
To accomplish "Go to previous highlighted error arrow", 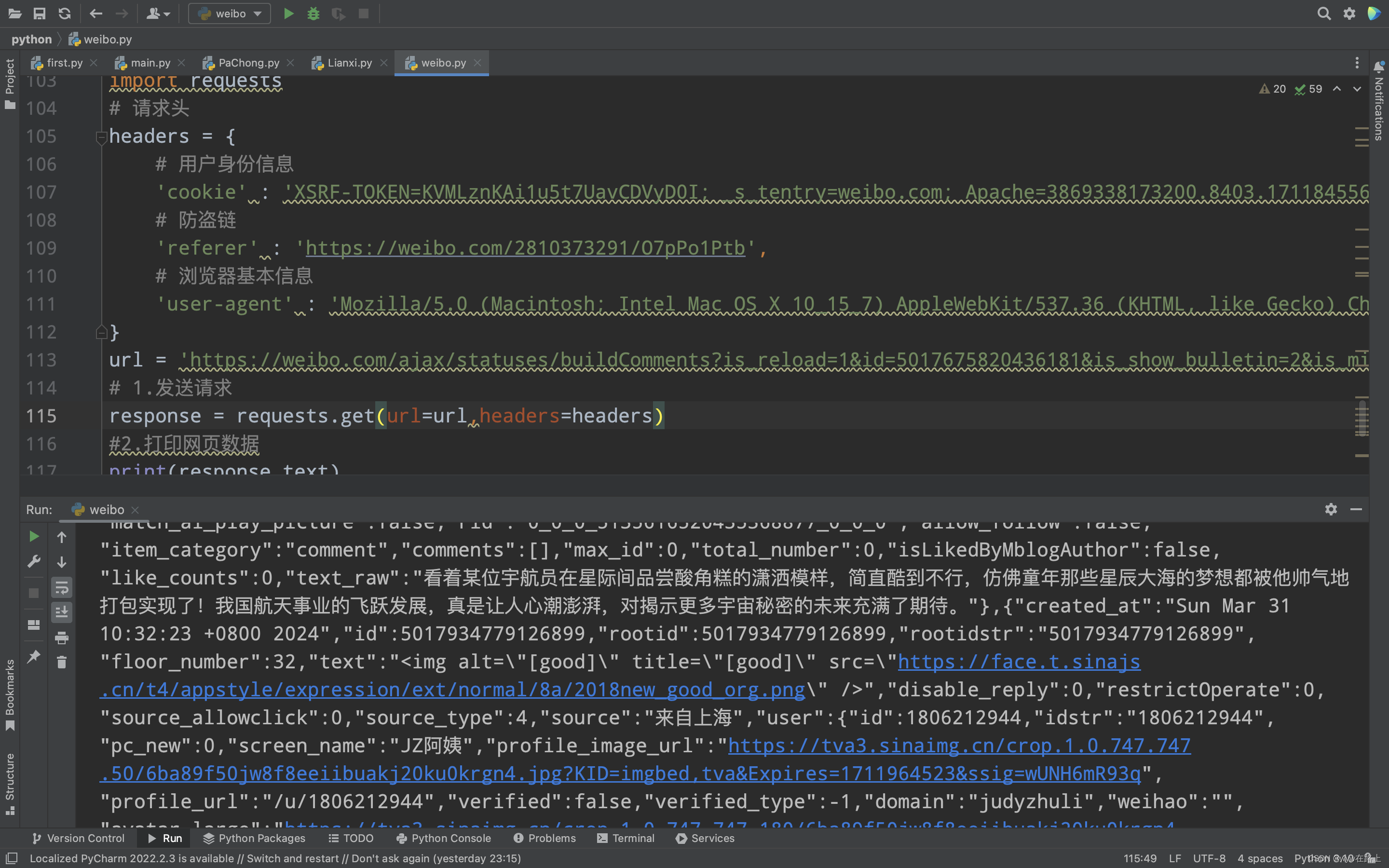I will (1337, 89).
